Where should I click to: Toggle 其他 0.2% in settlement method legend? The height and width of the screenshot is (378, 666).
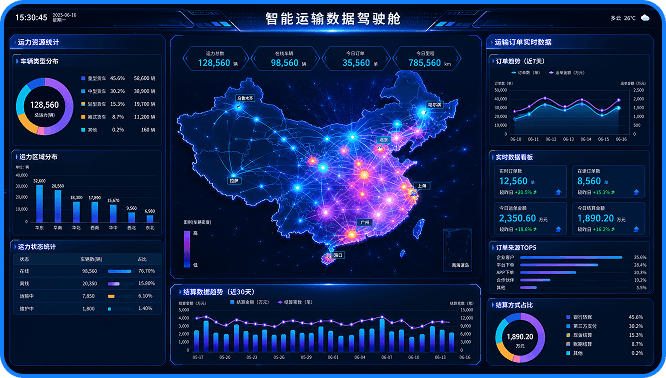click(x=574, y=353)
